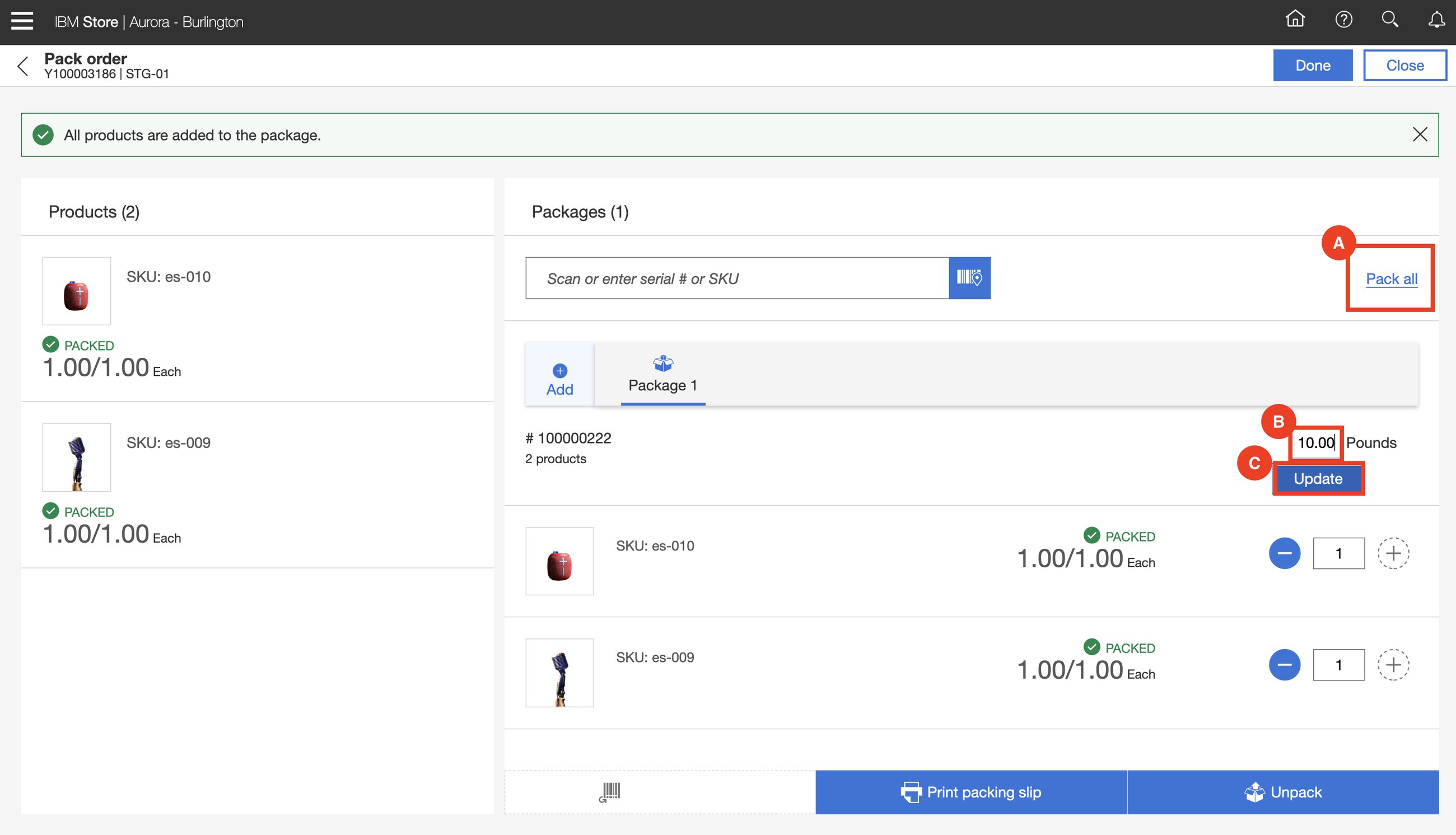Click the barcode scan button
Screen dimensions: 1456x835
pos(969,278)
